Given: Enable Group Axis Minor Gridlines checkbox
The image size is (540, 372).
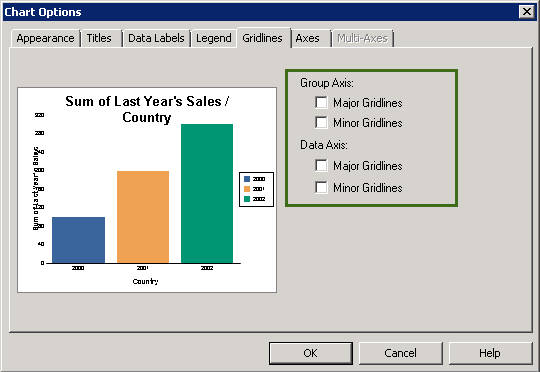Looking at the screenshot, I should point(321,122).
